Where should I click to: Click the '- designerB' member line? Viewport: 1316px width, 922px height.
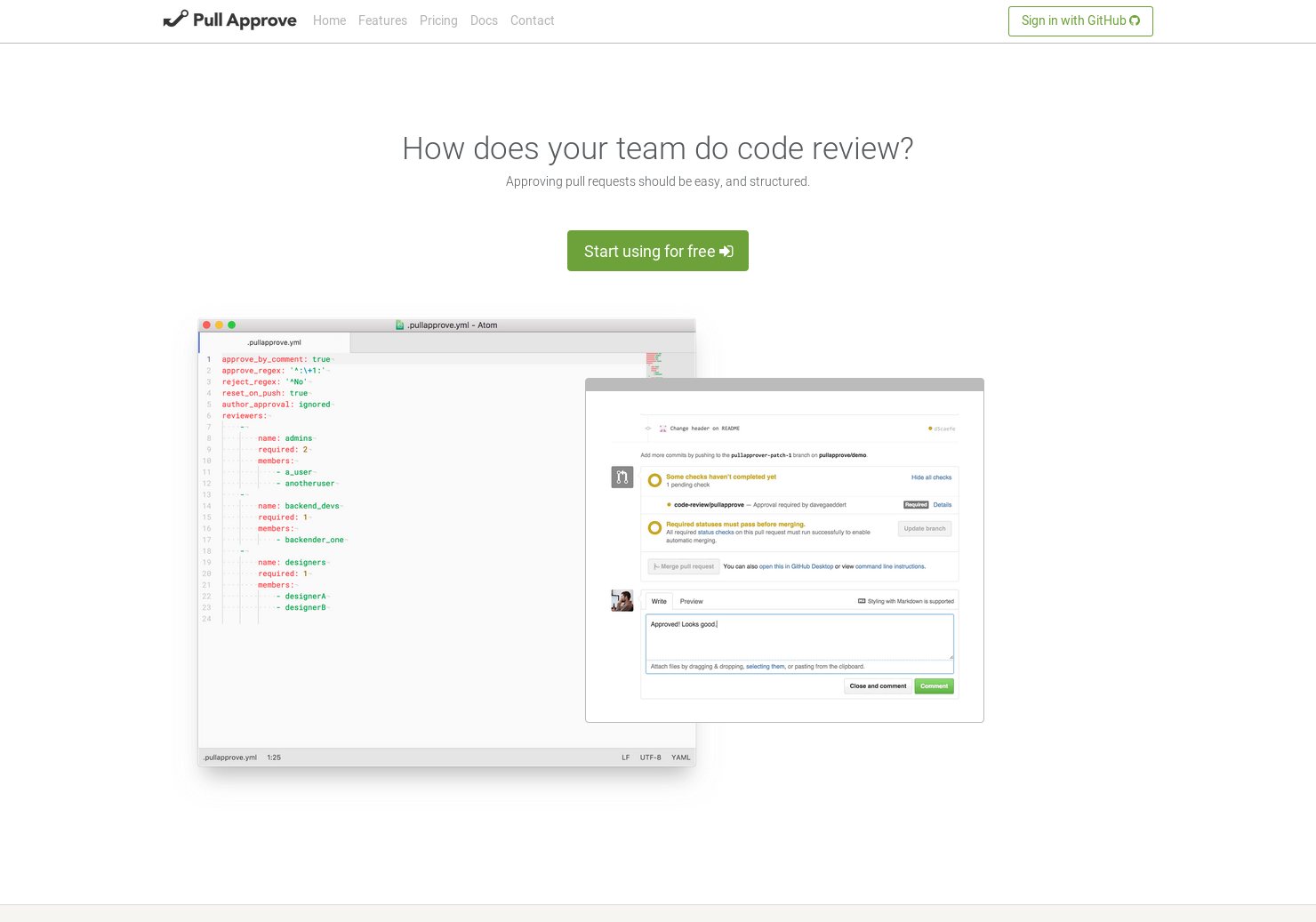(x=301, y=607)
